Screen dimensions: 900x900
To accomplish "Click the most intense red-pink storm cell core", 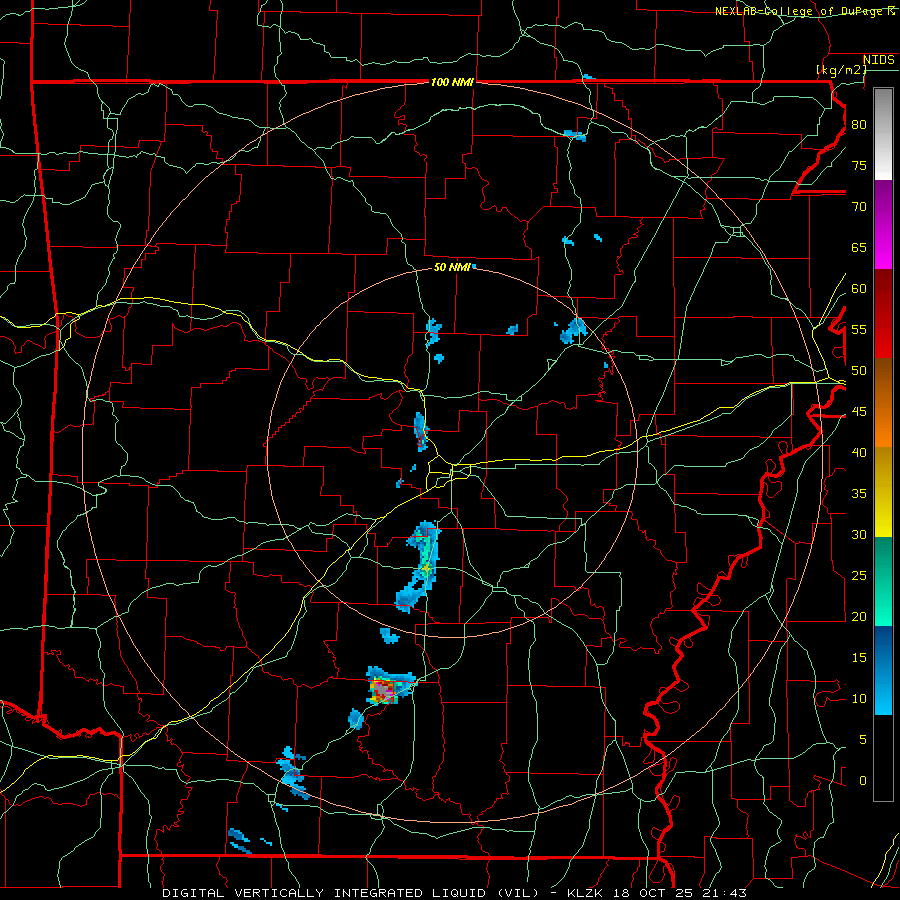I will [385, 691].
